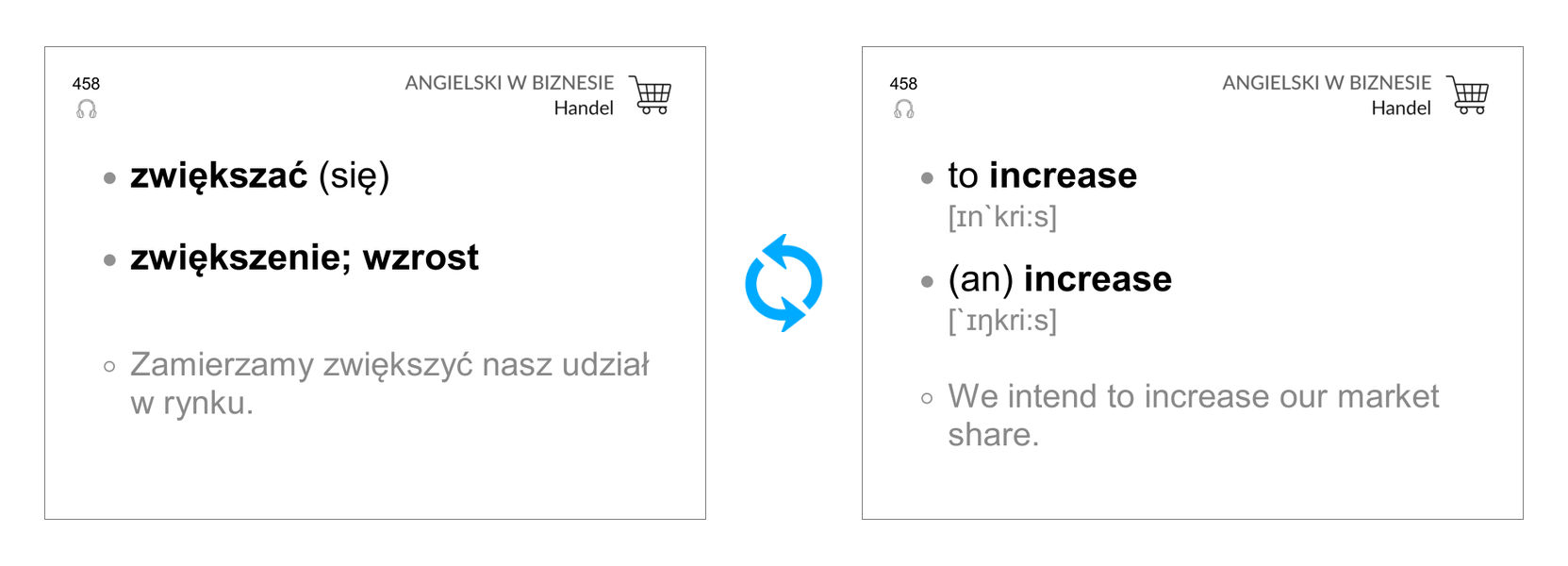Click the shopping cart icon on Polish card
Viewport: 1568px width, 566px height.
click(x=651, y=95)
